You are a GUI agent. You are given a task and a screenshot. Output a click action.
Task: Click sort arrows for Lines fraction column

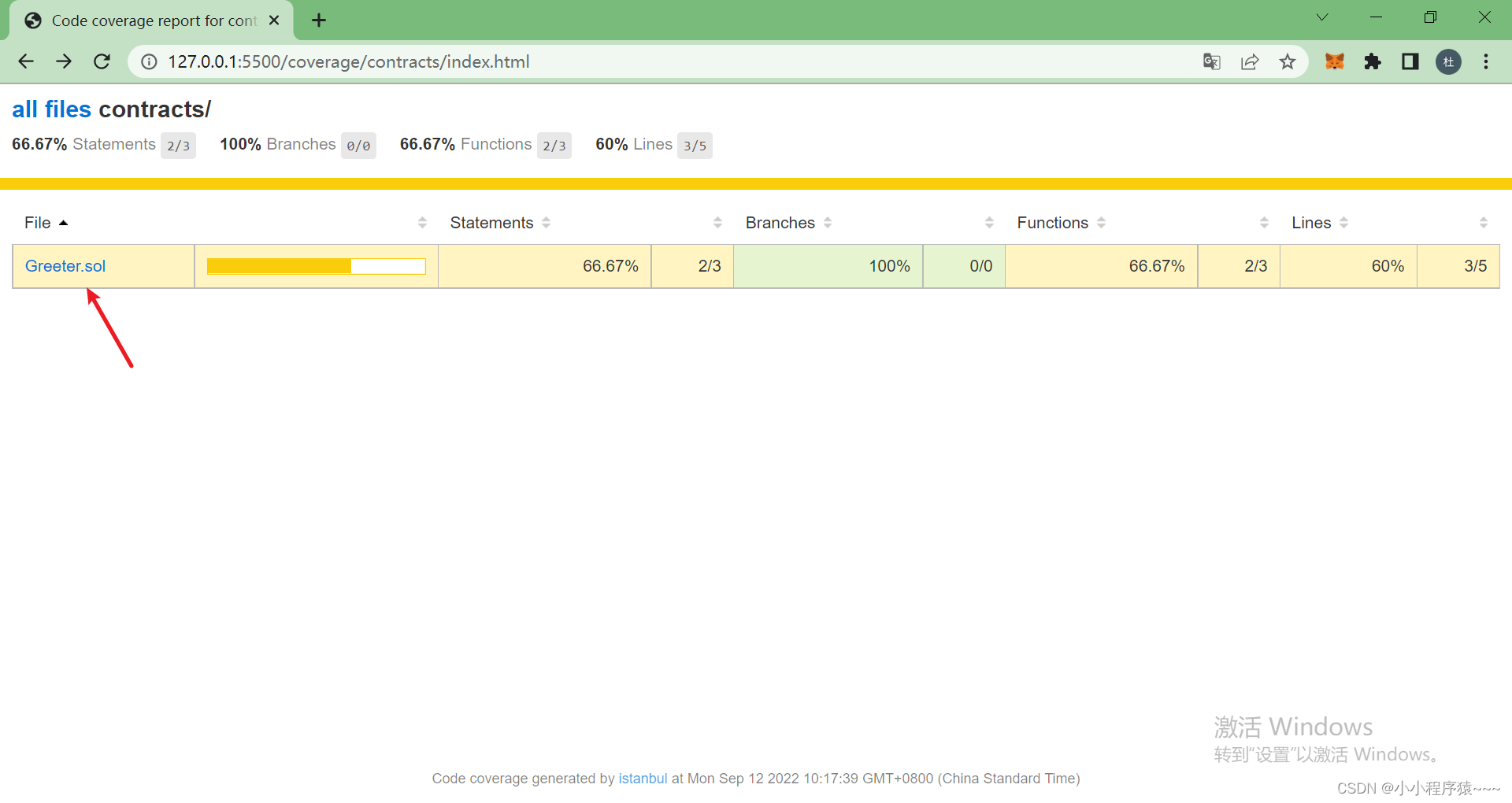(x=1483, y=223)
